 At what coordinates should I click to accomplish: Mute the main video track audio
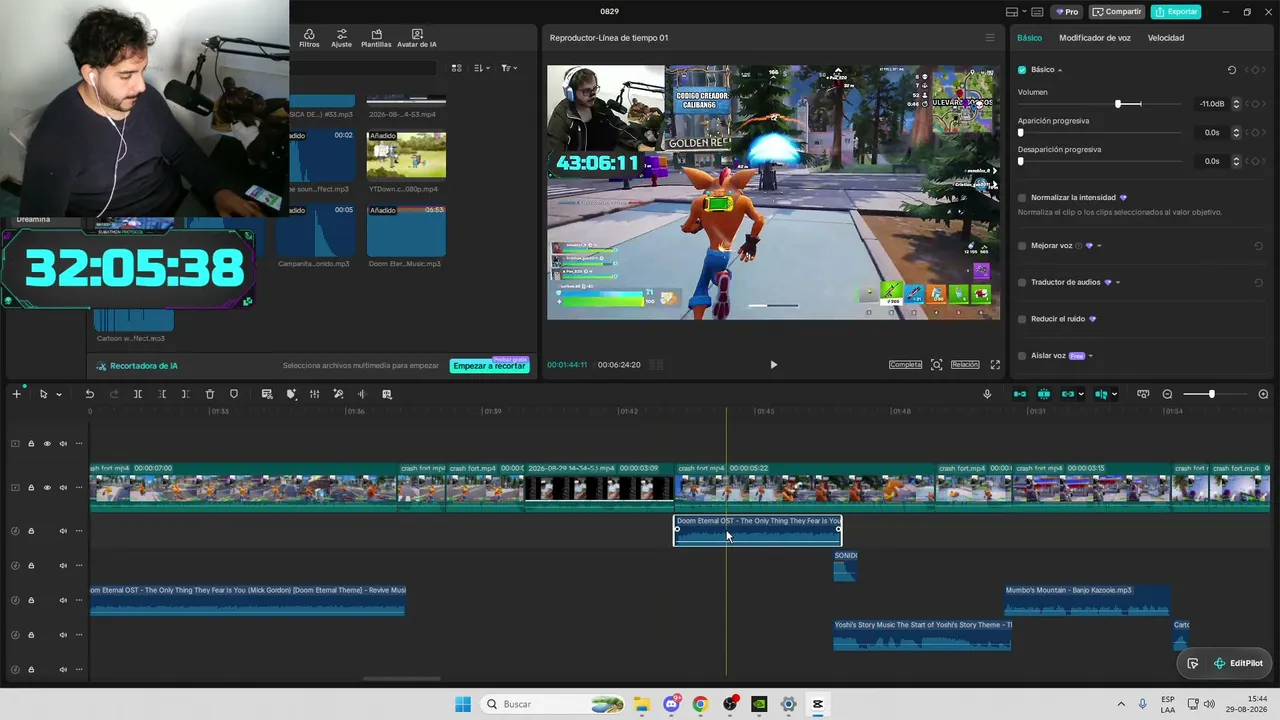pyautogui.click(x=63, y=488)
